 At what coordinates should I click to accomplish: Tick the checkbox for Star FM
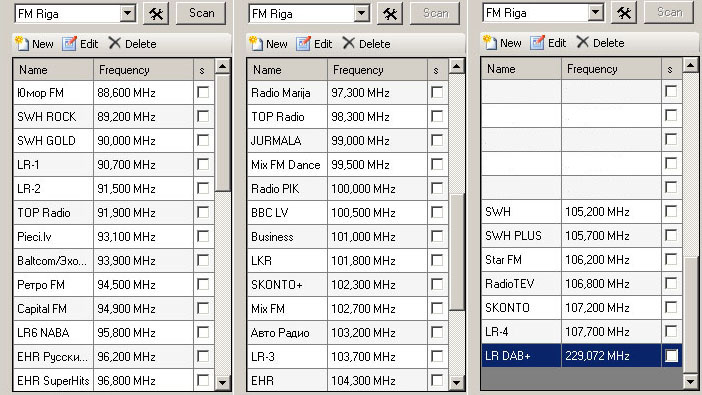point(671,259)
